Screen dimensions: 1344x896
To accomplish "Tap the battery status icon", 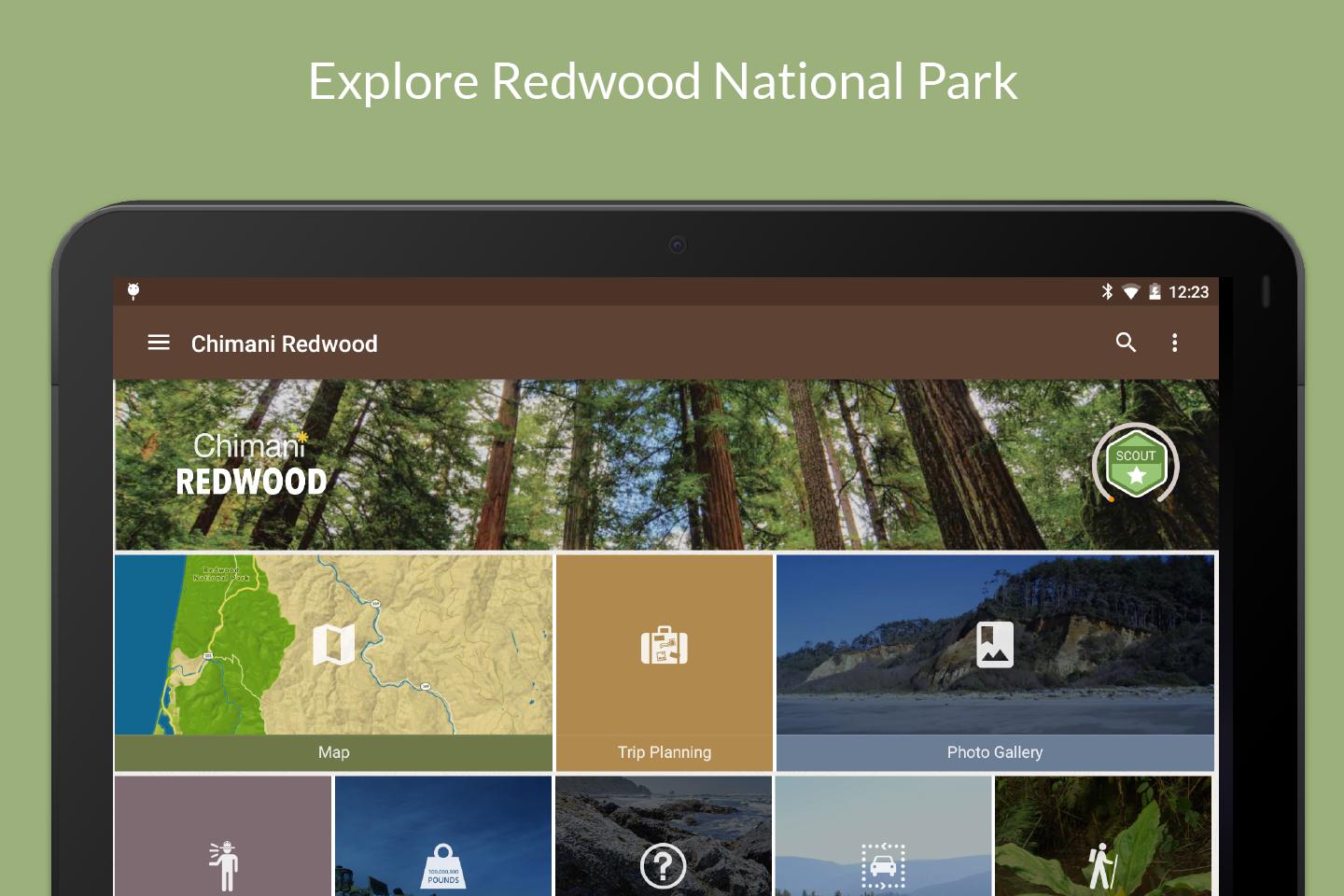I will point(1155,292).
